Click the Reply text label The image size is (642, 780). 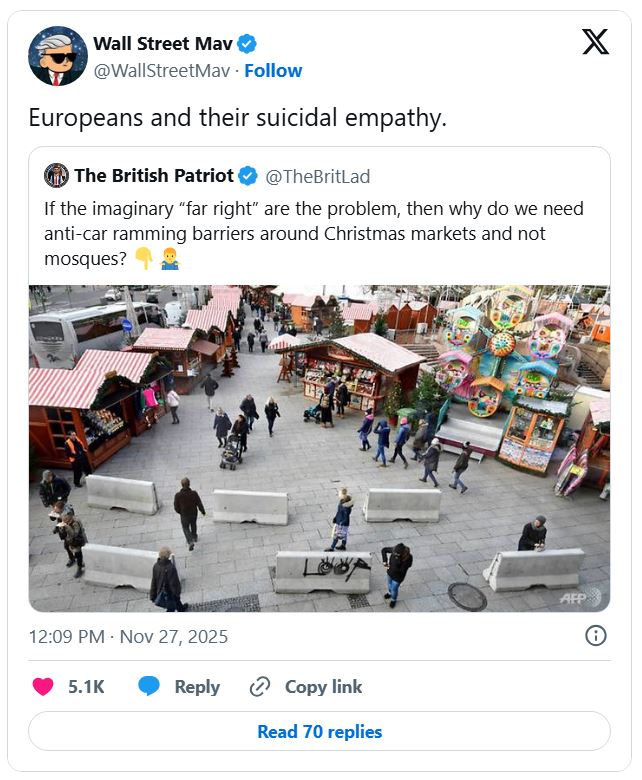pyautogui.click(x=197, y=687)
